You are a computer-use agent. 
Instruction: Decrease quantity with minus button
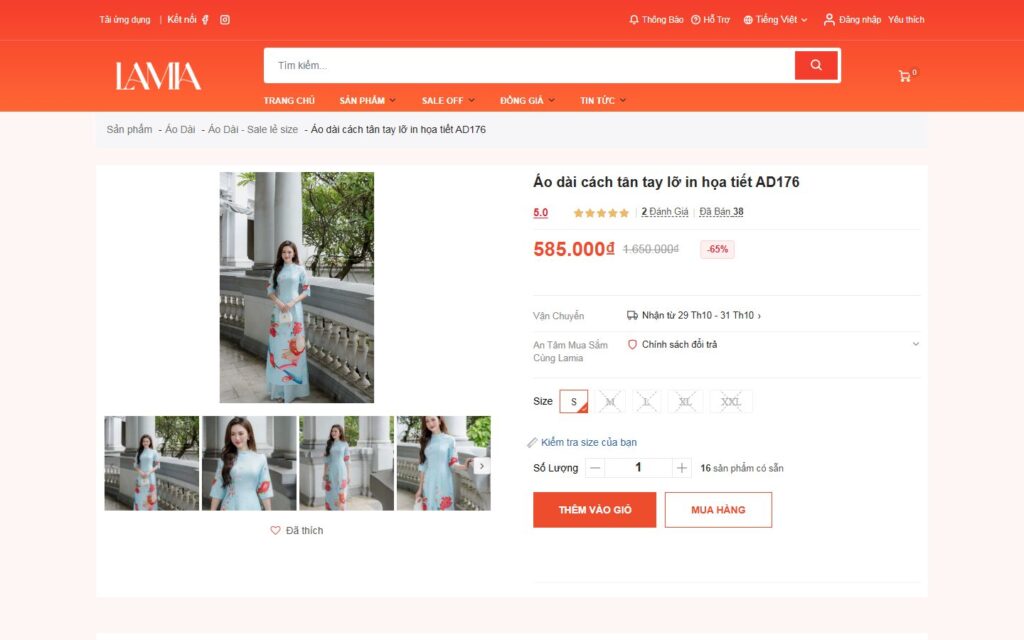tap(595, 468)
